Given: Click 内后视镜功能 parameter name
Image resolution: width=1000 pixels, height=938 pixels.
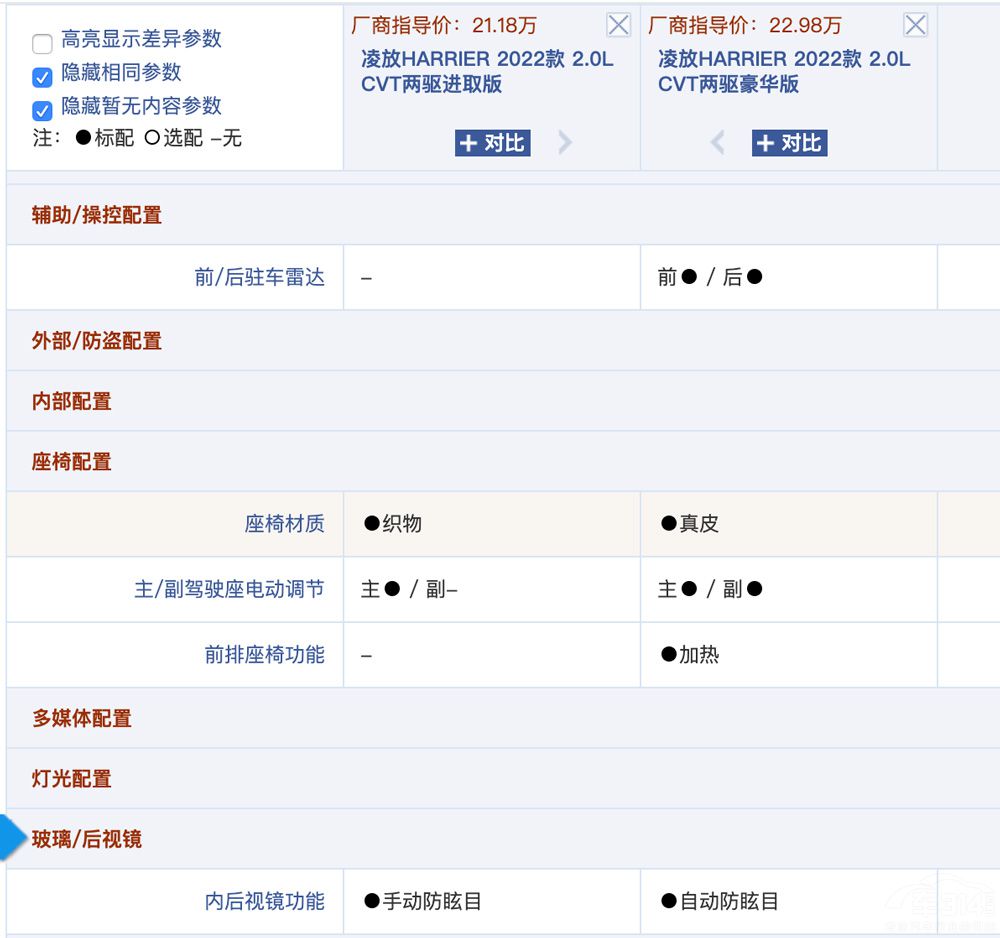Looking at the screenshot, I should point(264,901).
